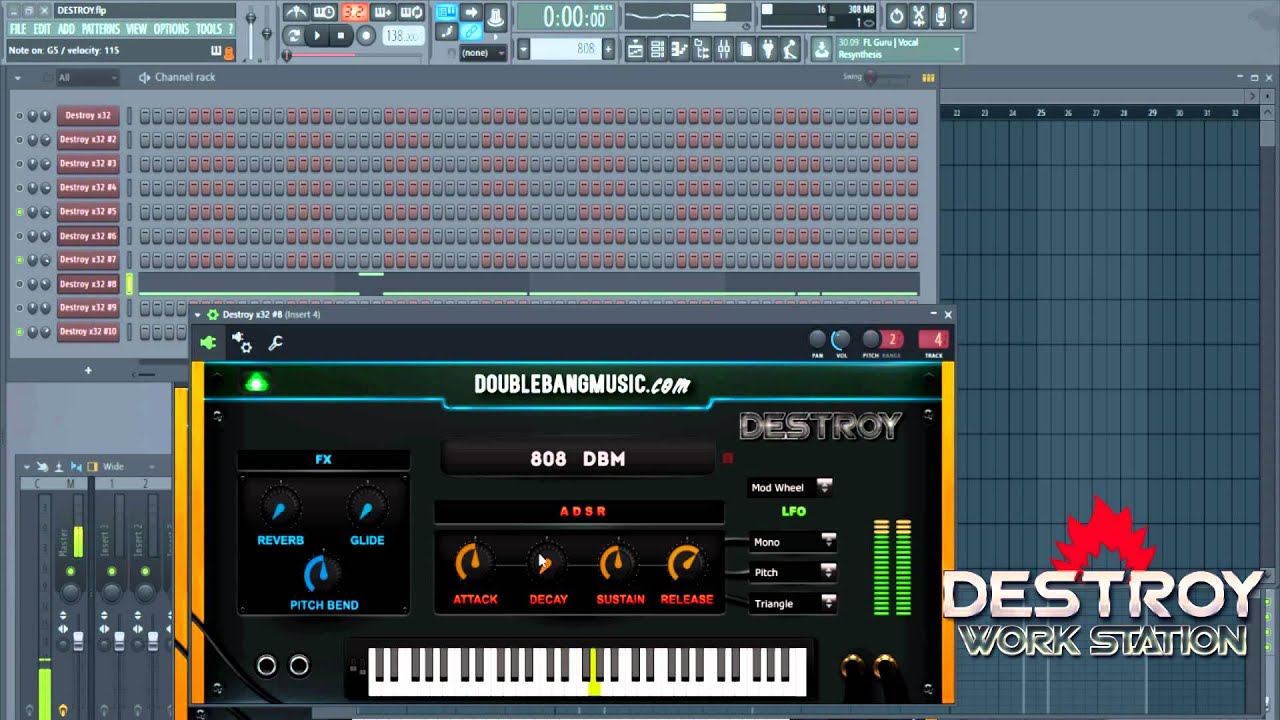Open the OPTIONS menu
This screenshot has width=1280, height=720.
[x=171, y=29]
